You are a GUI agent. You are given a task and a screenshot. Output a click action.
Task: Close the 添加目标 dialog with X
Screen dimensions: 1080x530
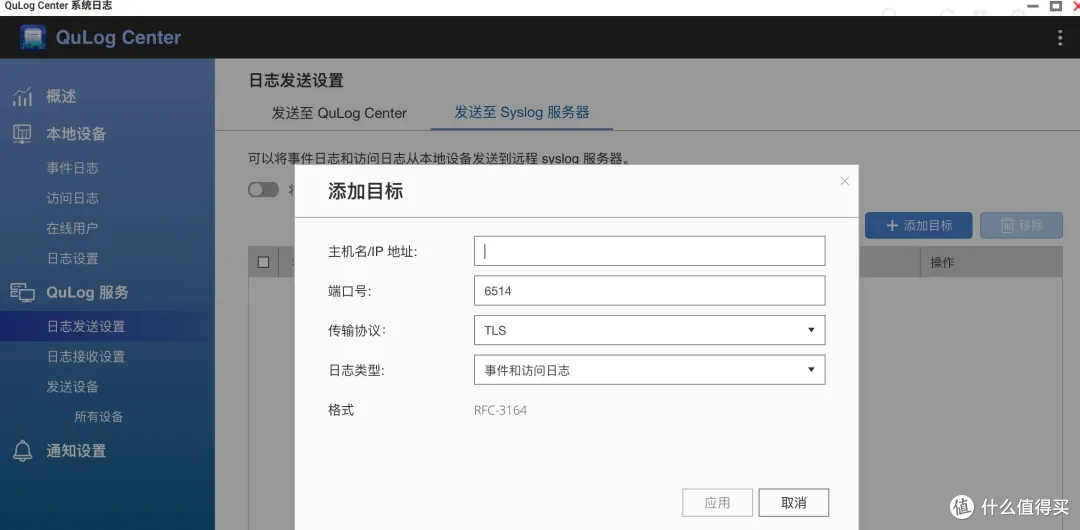[x=844, y=181]
